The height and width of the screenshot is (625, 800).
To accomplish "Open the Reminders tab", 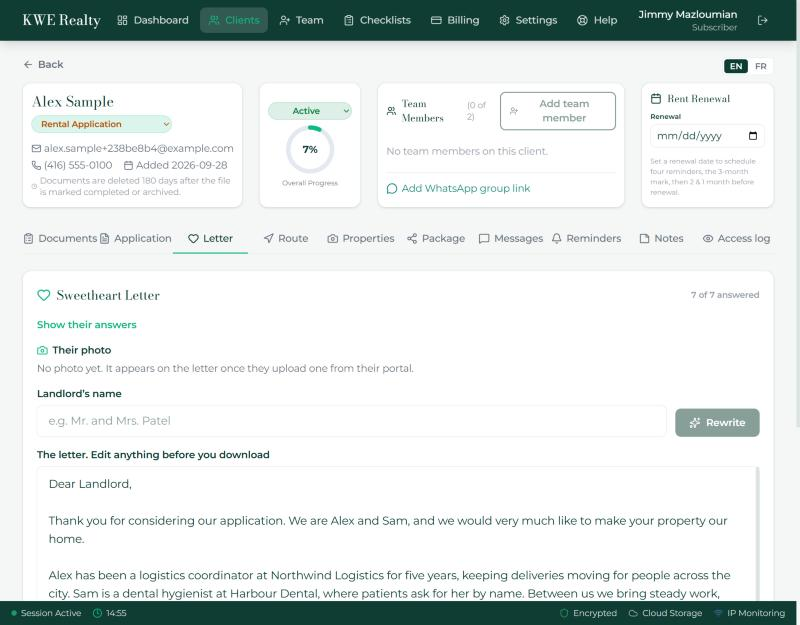I will (586, 239).
